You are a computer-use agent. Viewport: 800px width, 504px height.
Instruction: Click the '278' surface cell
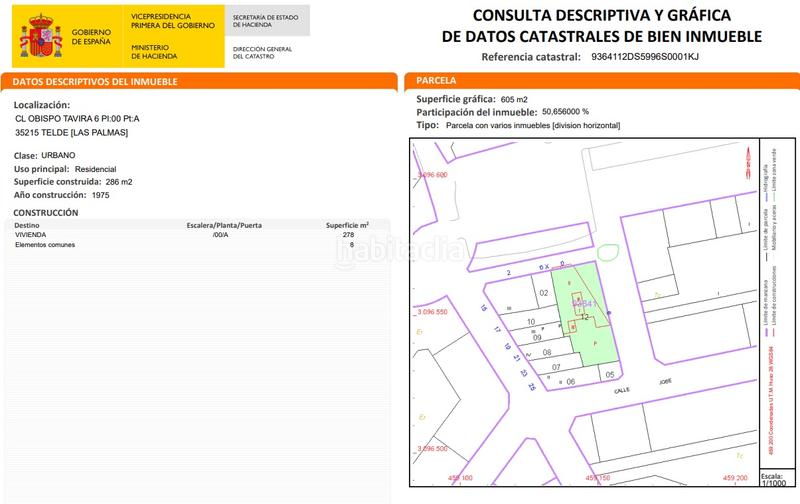point(348,235)
